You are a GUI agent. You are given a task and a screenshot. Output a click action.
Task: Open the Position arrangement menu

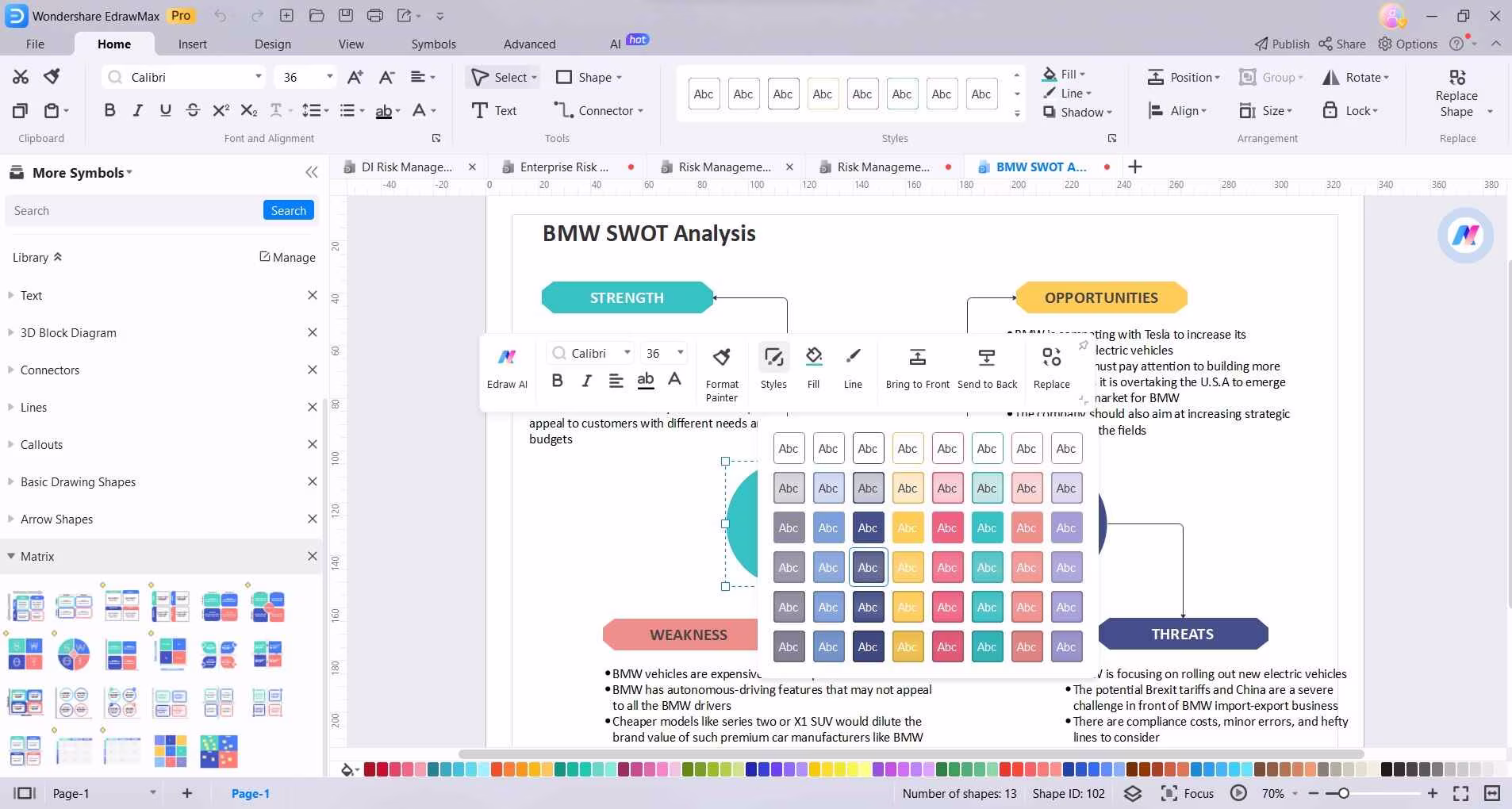click(1184, 77)
